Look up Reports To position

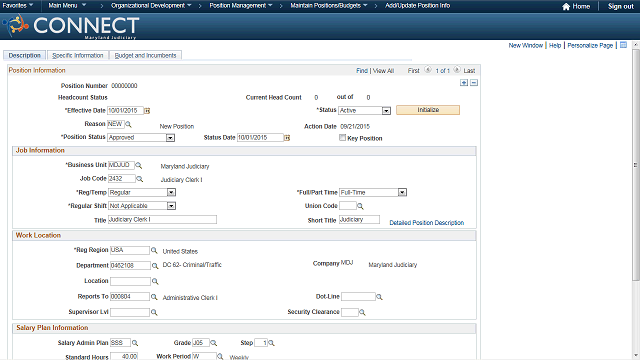(154, 297)
